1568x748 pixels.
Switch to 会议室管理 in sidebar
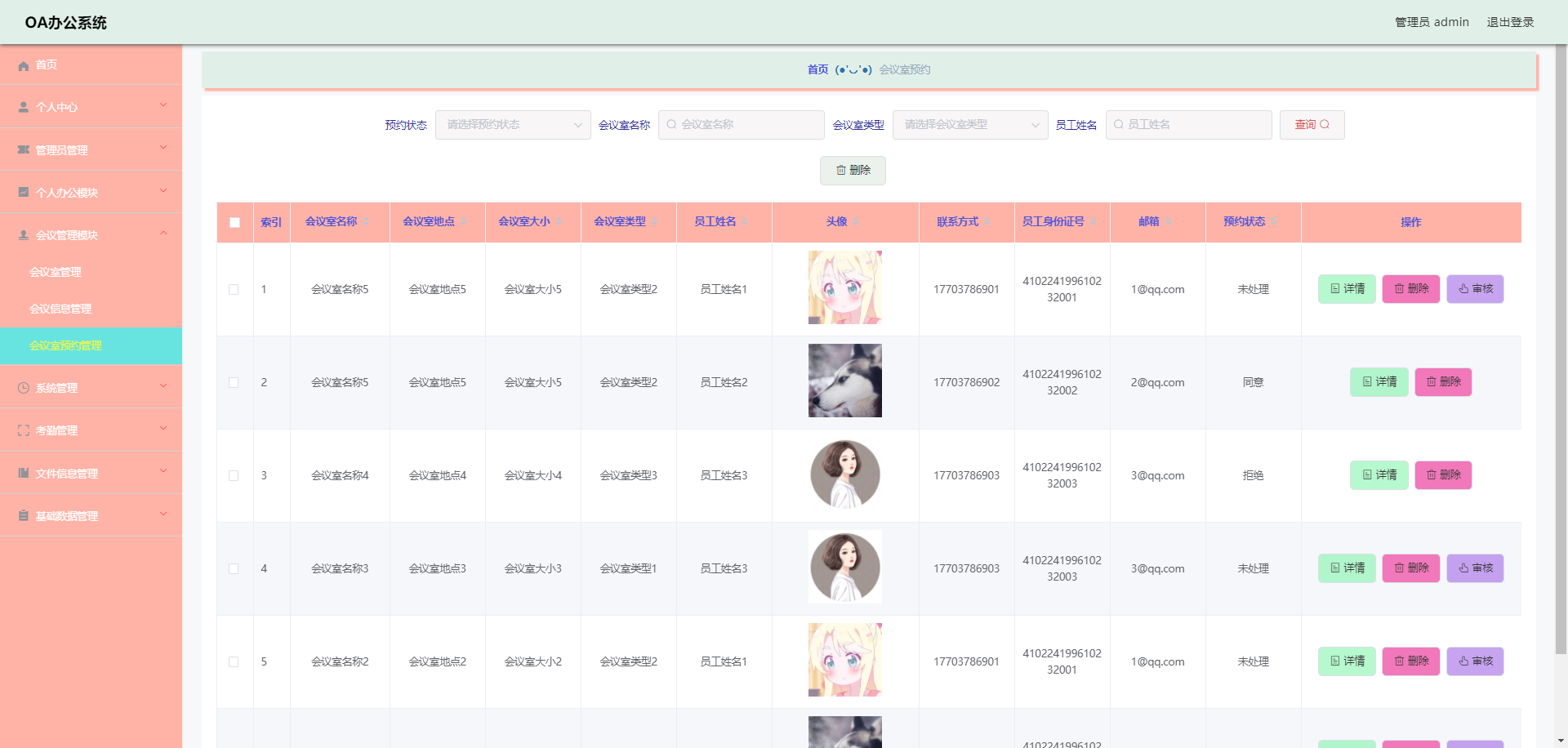point(56,271)
